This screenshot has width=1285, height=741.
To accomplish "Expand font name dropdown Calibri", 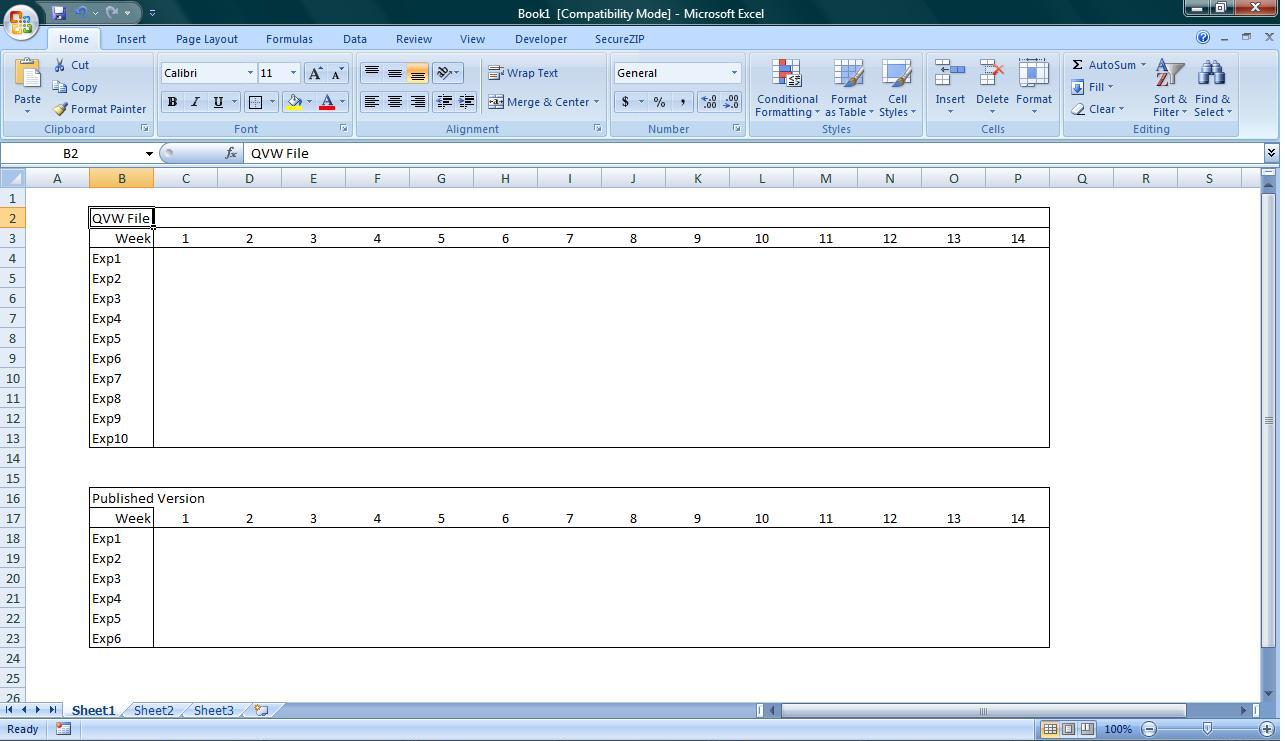I will tap(250, 73).
